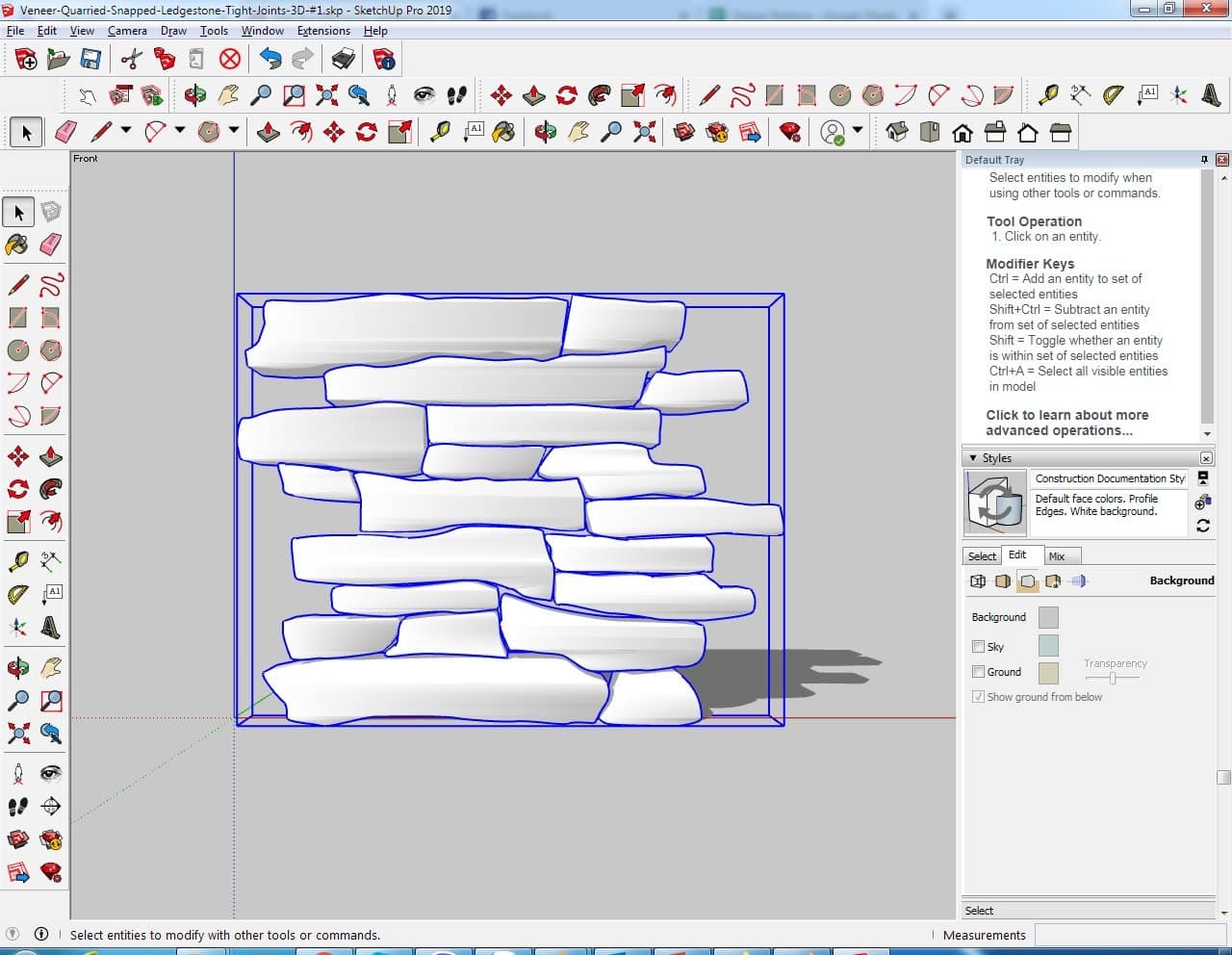Select the Eraser tool in left toolbar
Screen dimensions: 1232x955
tap(51, 245)
